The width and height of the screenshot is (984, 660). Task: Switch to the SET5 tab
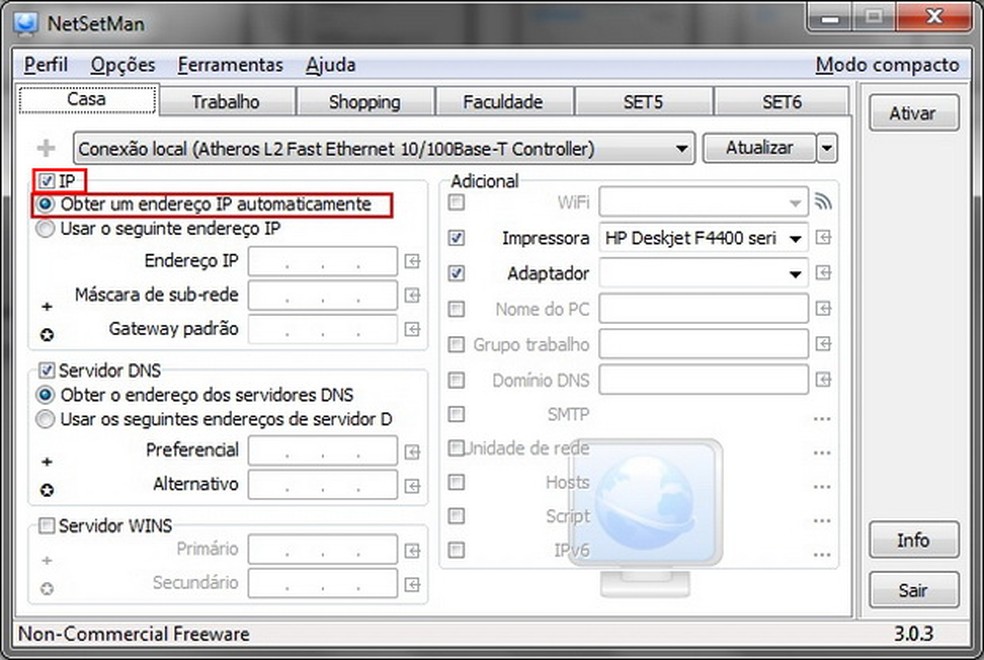coord(643,102)
